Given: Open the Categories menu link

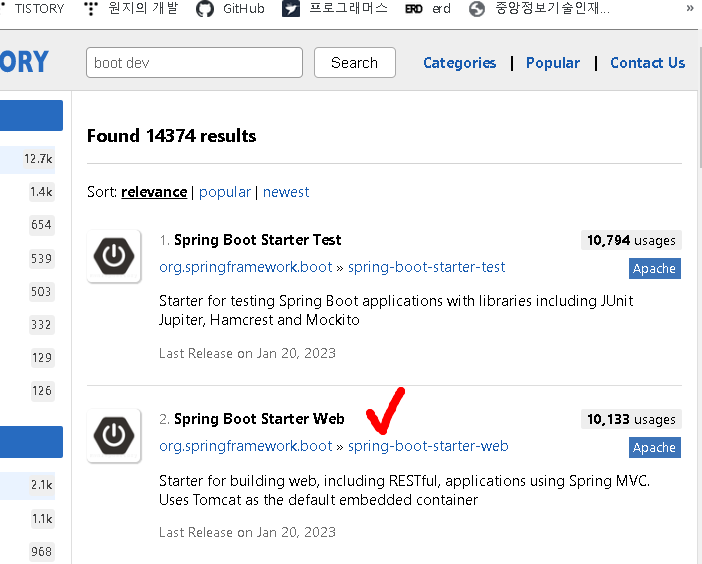Looking at the screenshot, I should [x=459, y=63].
